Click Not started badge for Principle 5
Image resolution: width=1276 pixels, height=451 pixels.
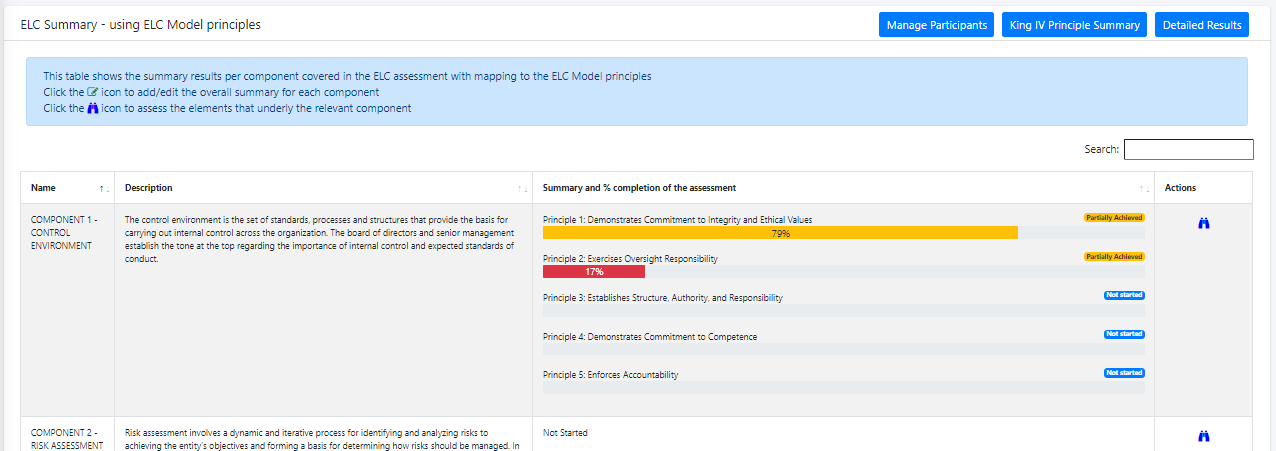[x=1124, y=373]
